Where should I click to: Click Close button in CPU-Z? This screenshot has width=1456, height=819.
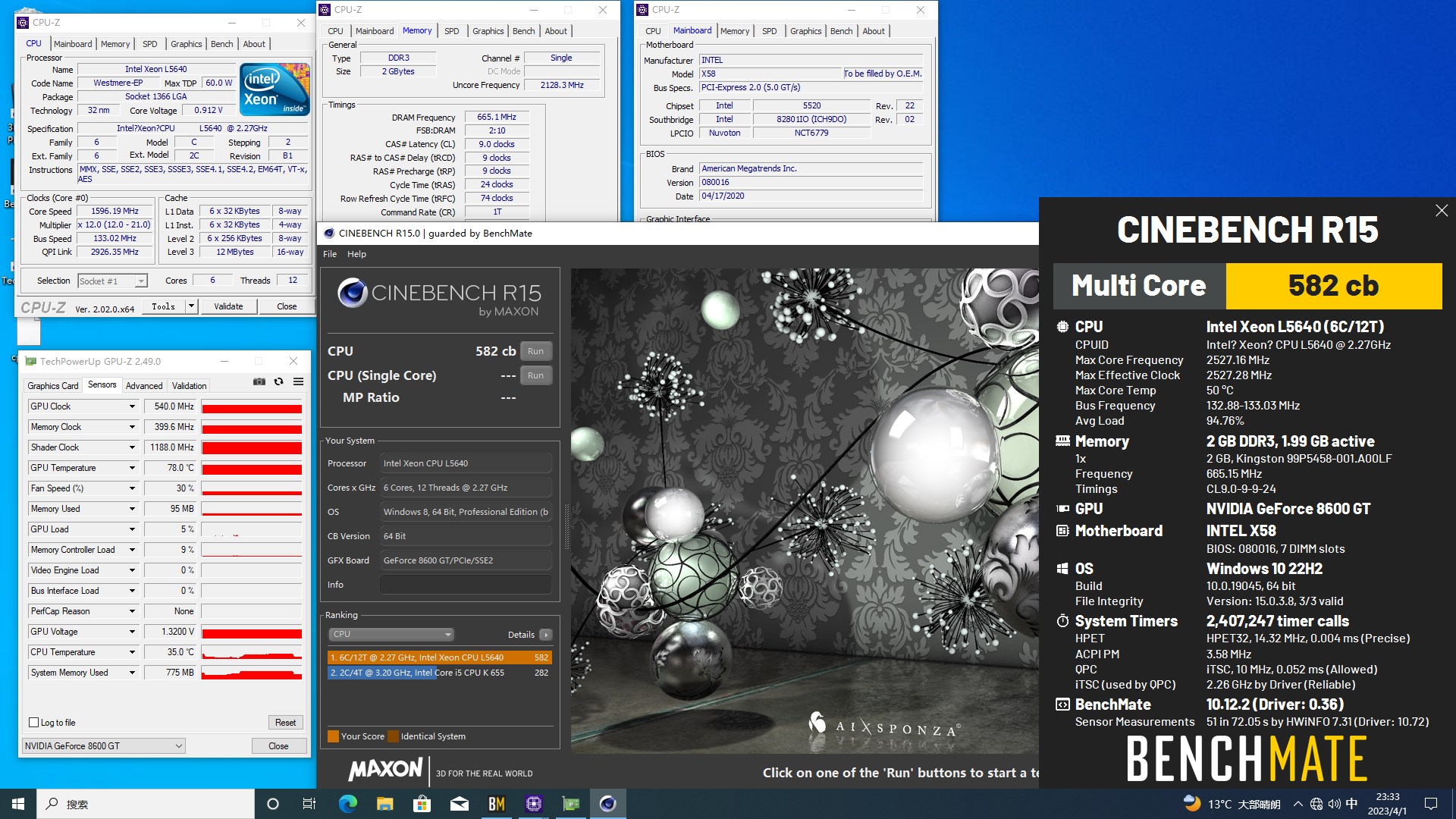coord(287,306)
